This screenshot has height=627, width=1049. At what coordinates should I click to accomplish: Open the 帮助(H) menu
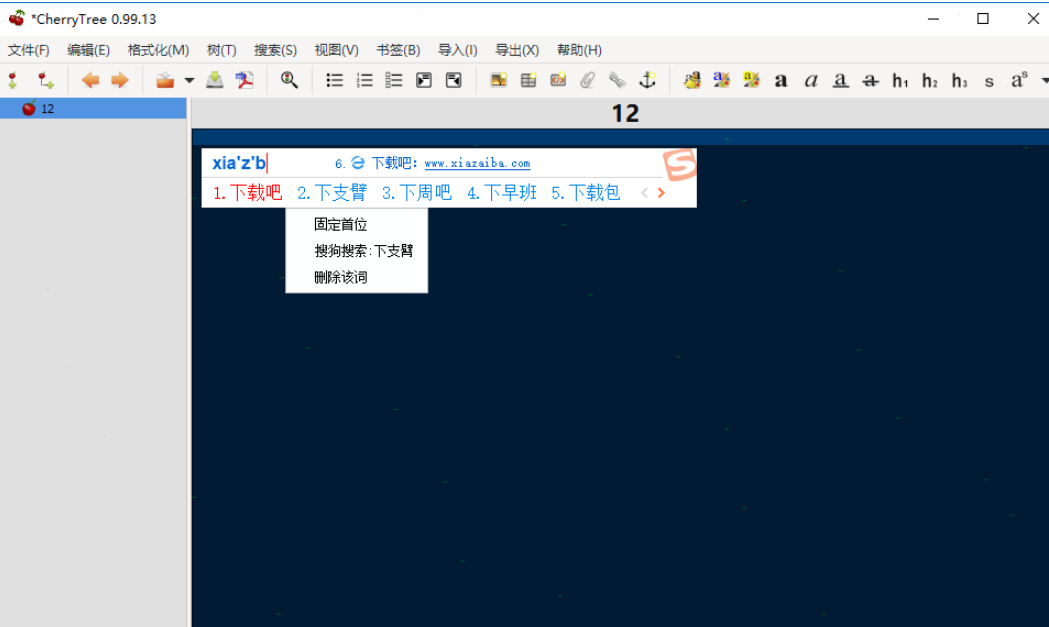coord(579,50)
